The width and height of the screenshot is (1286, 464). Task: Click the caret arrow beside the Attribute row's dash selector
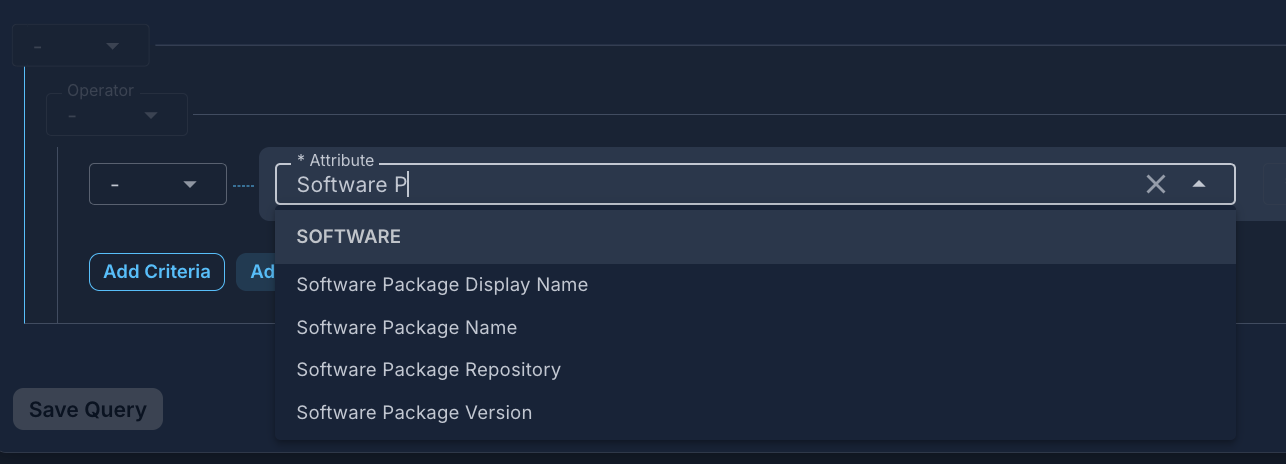coord(190,185)
